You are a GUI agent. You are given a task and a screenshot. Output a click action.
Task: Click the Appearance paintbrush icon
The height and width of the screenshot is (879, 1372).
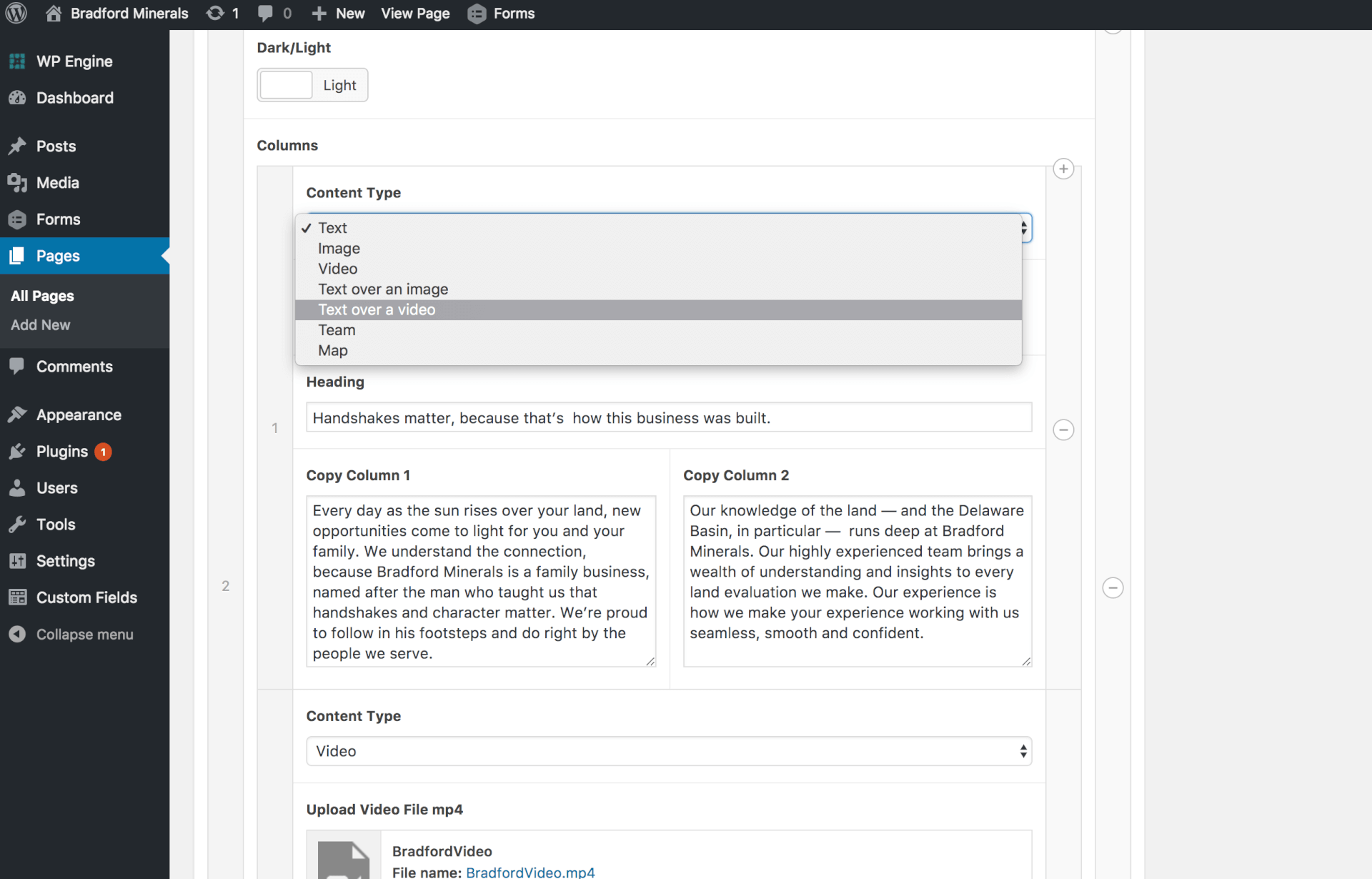(17, 415)
